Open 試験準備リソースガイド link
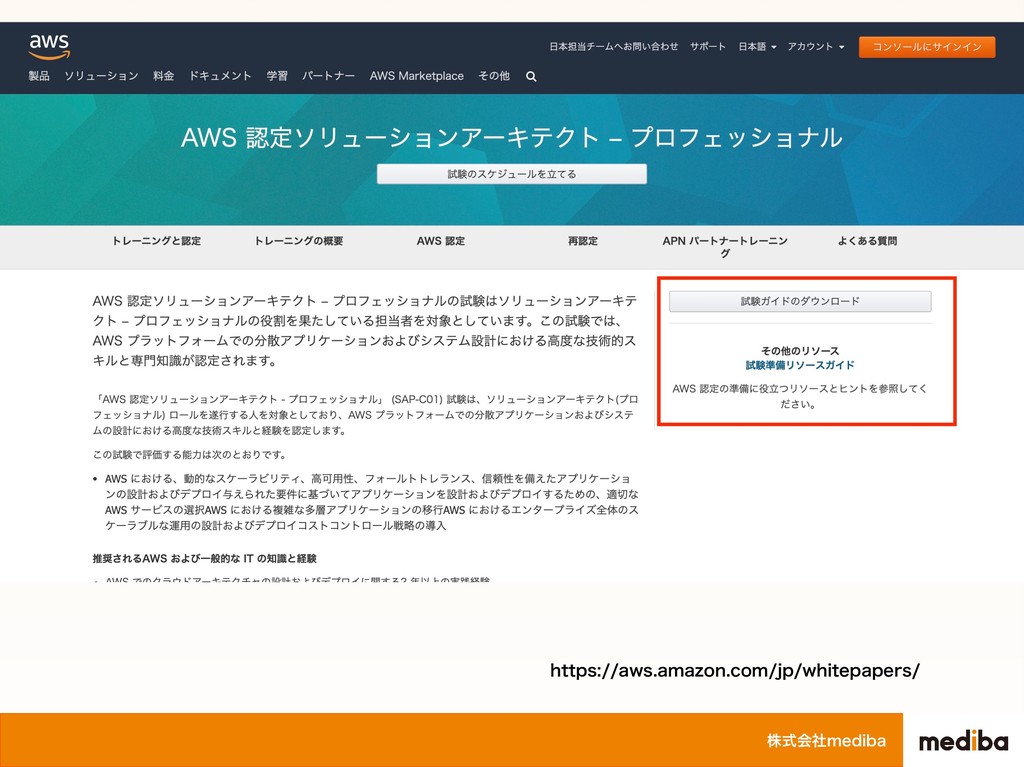The width and height of the screenshot is (1024, 767). 800,365
